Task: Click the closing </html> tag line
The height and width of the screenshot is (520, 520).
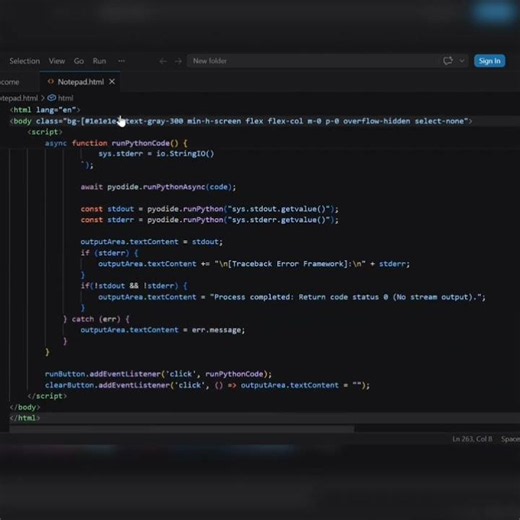Action: (25, 418)
